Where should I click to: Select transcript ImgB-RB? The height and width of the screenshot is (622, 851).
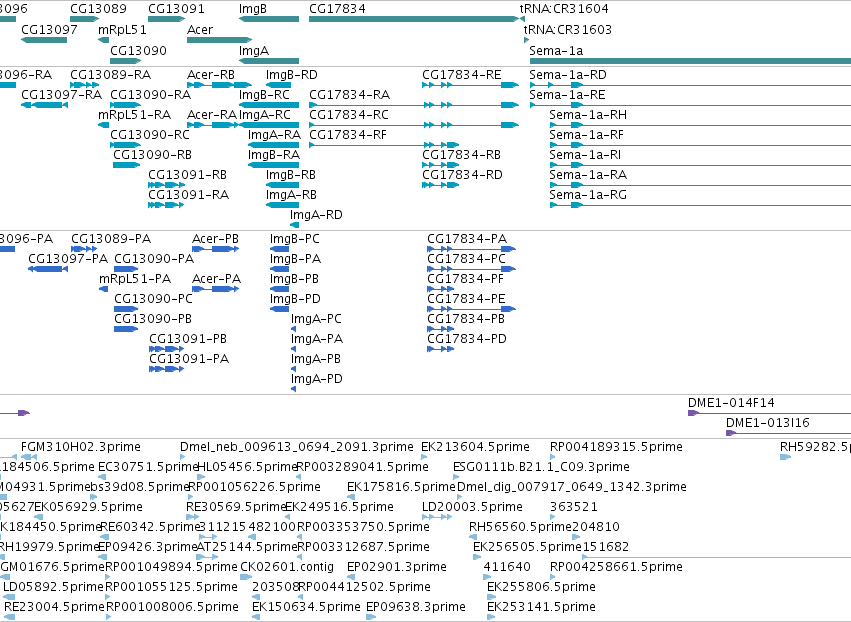click(x=291, y=175)
